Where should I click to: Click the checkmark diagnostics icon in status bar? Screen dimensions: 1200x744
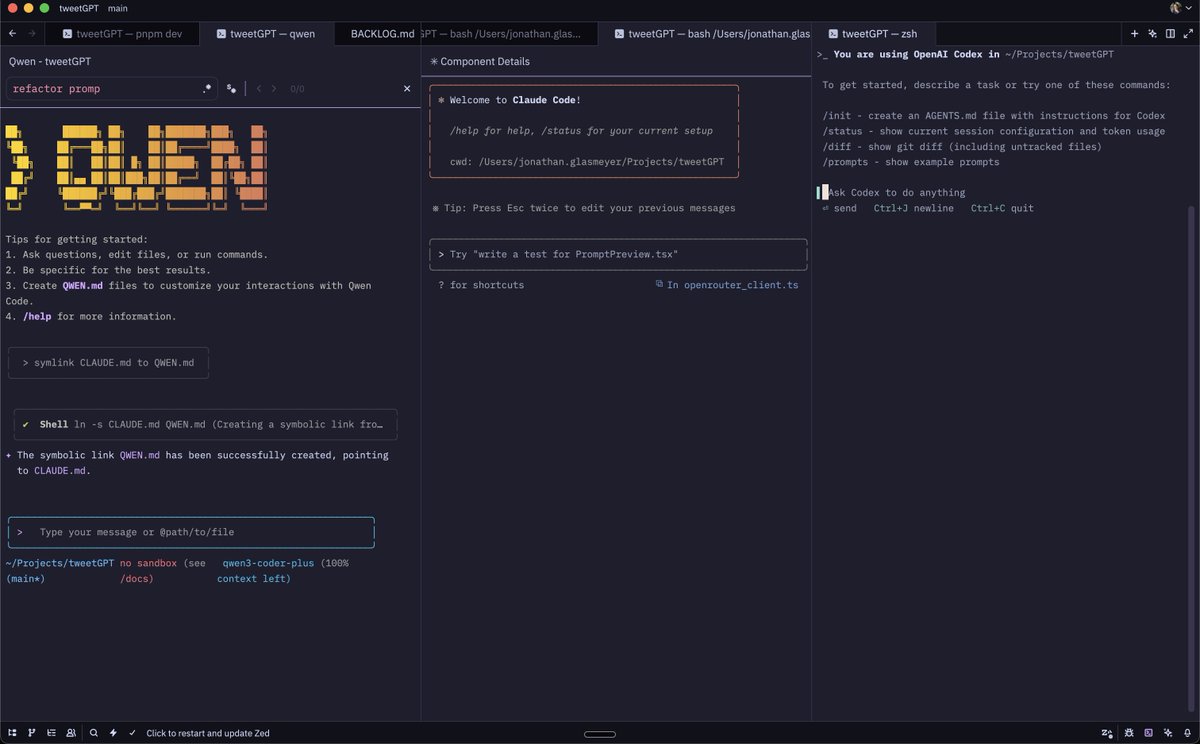[x=132, y=733]
